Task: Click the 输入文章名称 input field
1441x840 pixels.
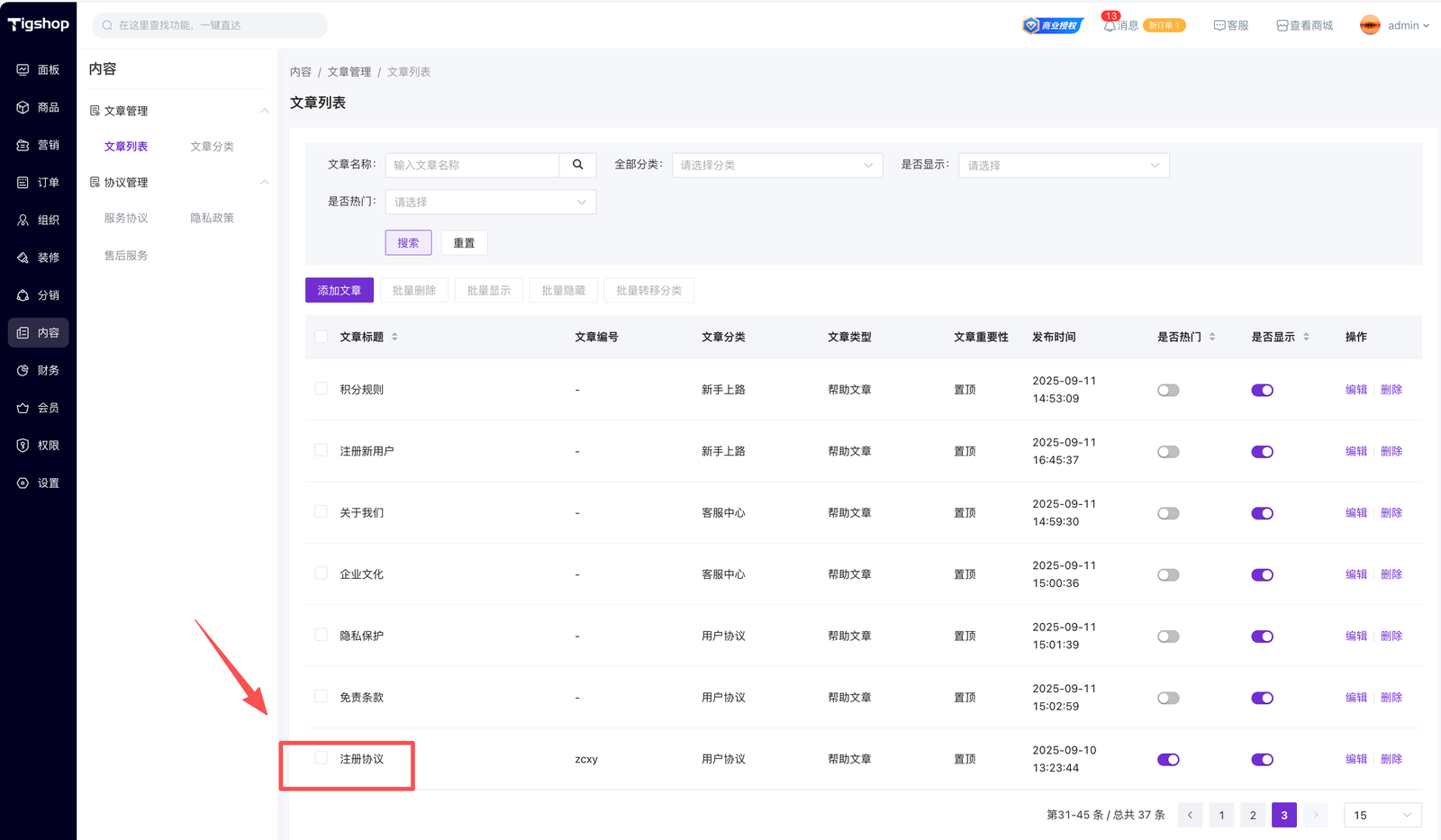Action: pyautogui.click(x=472, y=166)
